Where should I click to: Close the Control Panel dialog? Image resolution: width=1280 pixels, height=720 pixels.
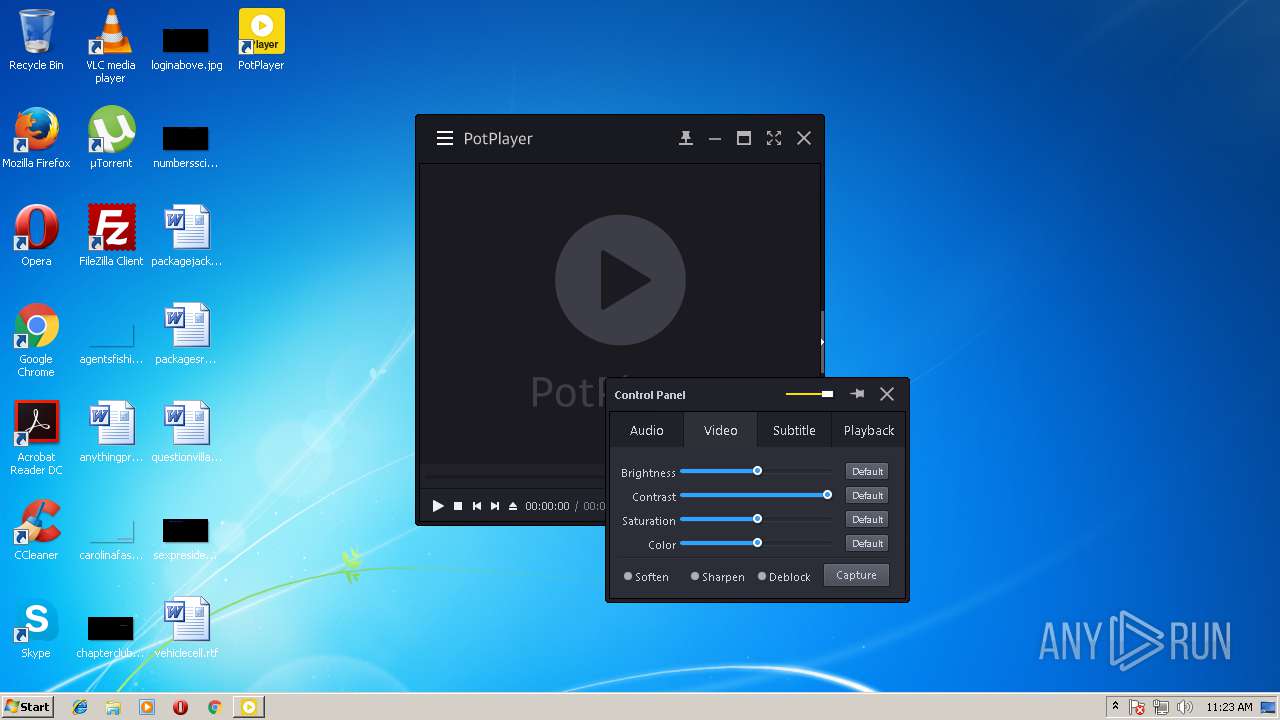[887, 394]
